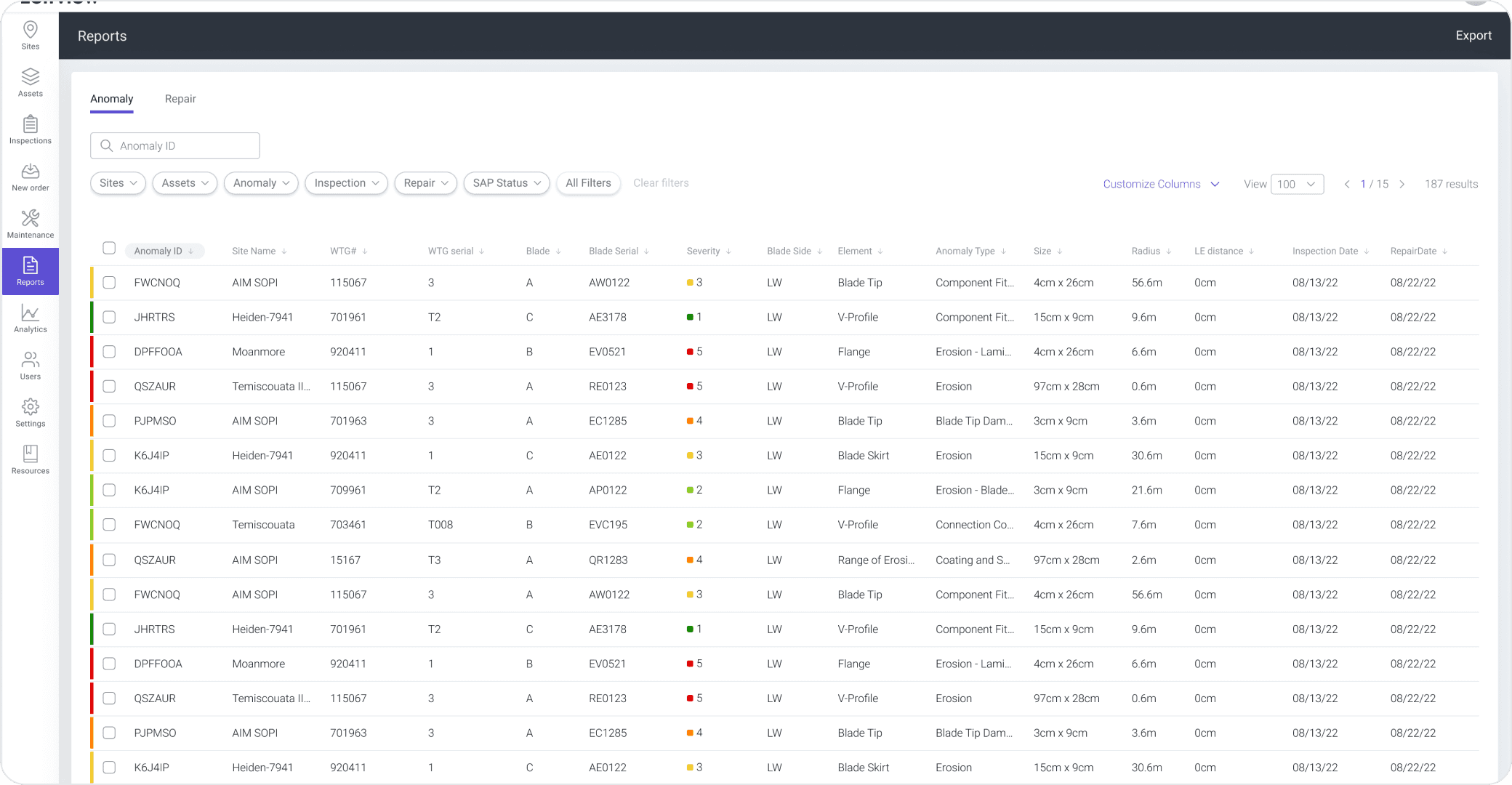Open the Maintenance section

[x=31, y=225]
